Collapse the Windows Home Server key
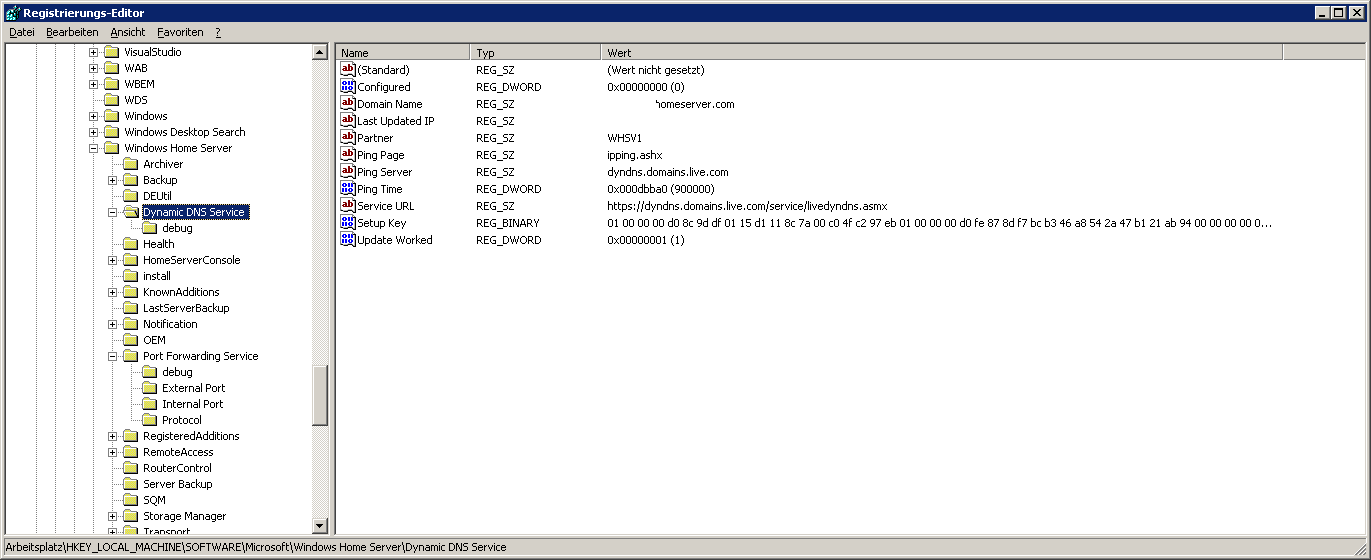Image resolution: width=1371 pixels, height=560 pixels. pyautogui.click(x=94, y=148)
